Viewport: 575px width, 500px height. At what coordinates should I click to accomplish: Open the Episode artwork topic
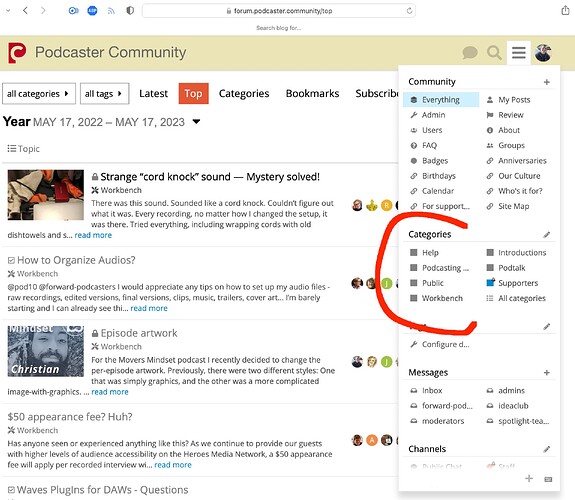pyautogui.click(x=139, y=333)
